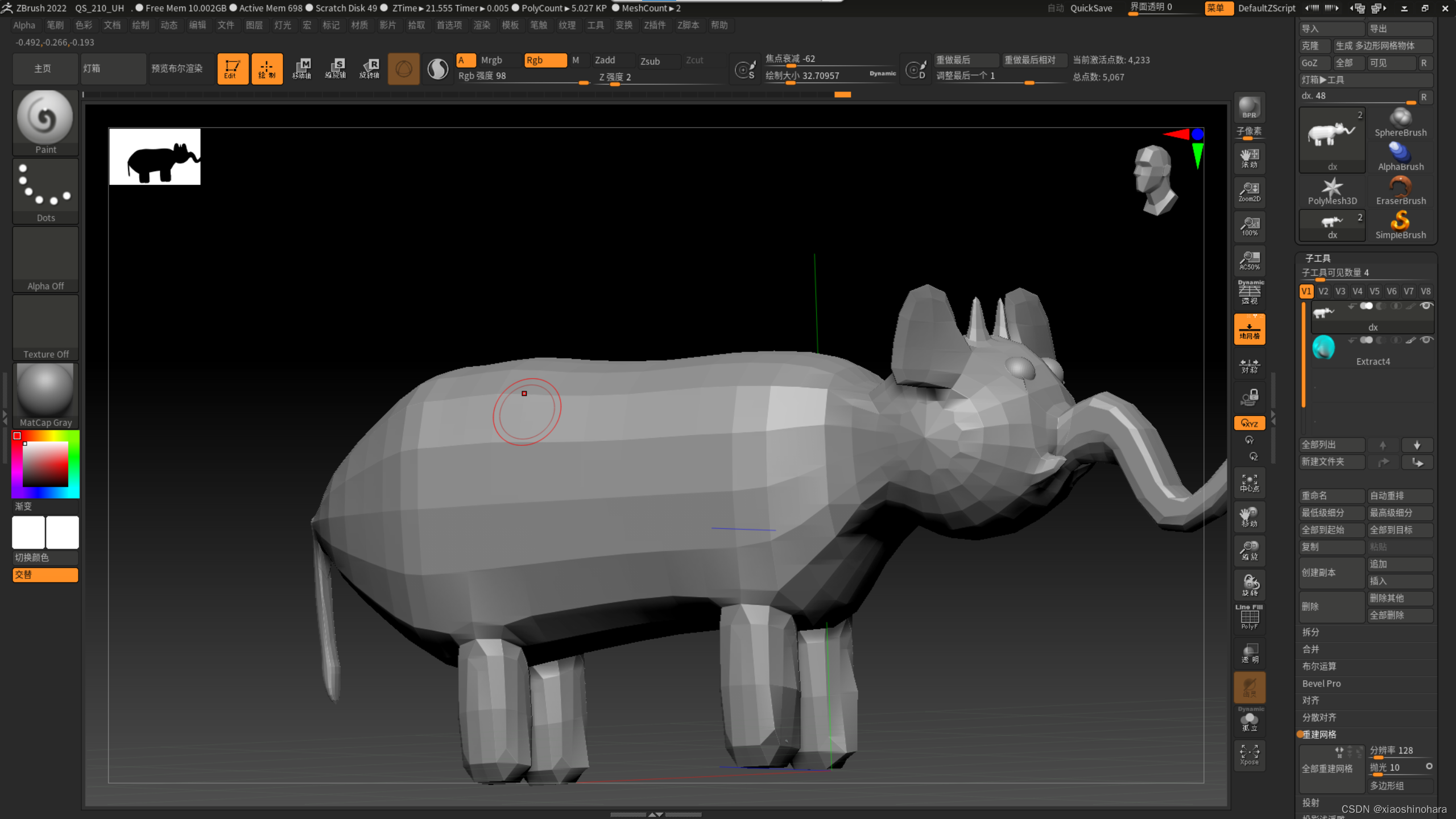Expand the Bevel Pro section
Viewport: 1456px width, 819px height.
pyautogui.click(x=1322, y=683)
